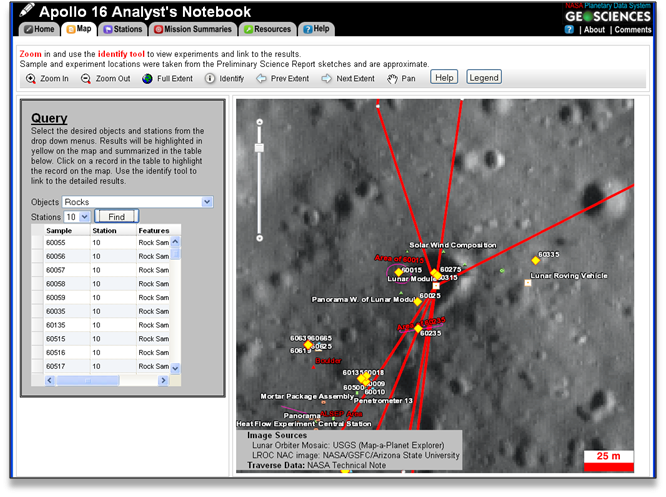The height and width of the screenshot is (497, 666).
Task: Click the results table horizontal scrollbar thumb
Action: (88, 381)
